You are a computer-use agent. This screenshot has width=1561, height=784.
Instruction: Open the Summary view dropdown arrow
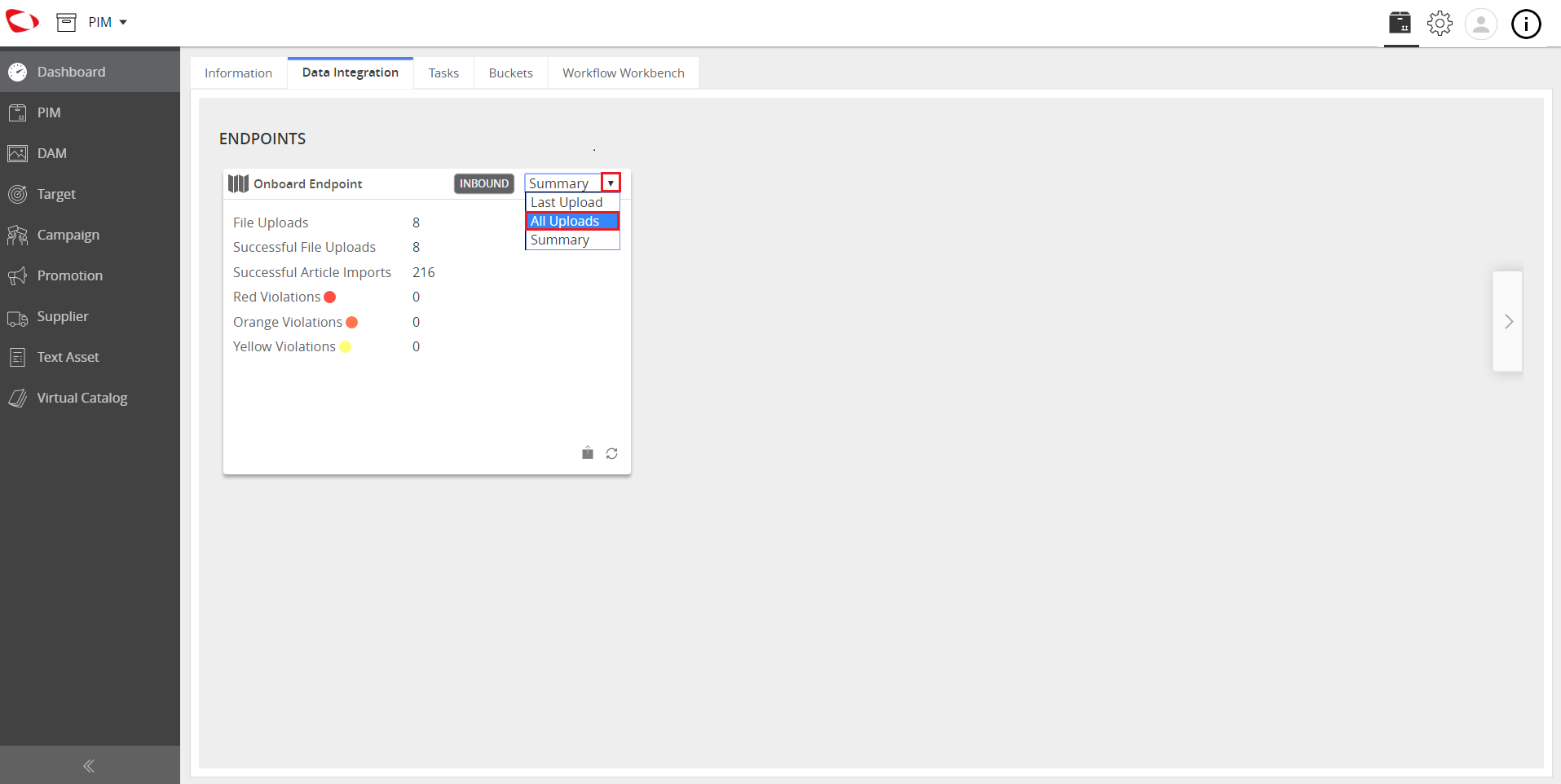611,183
